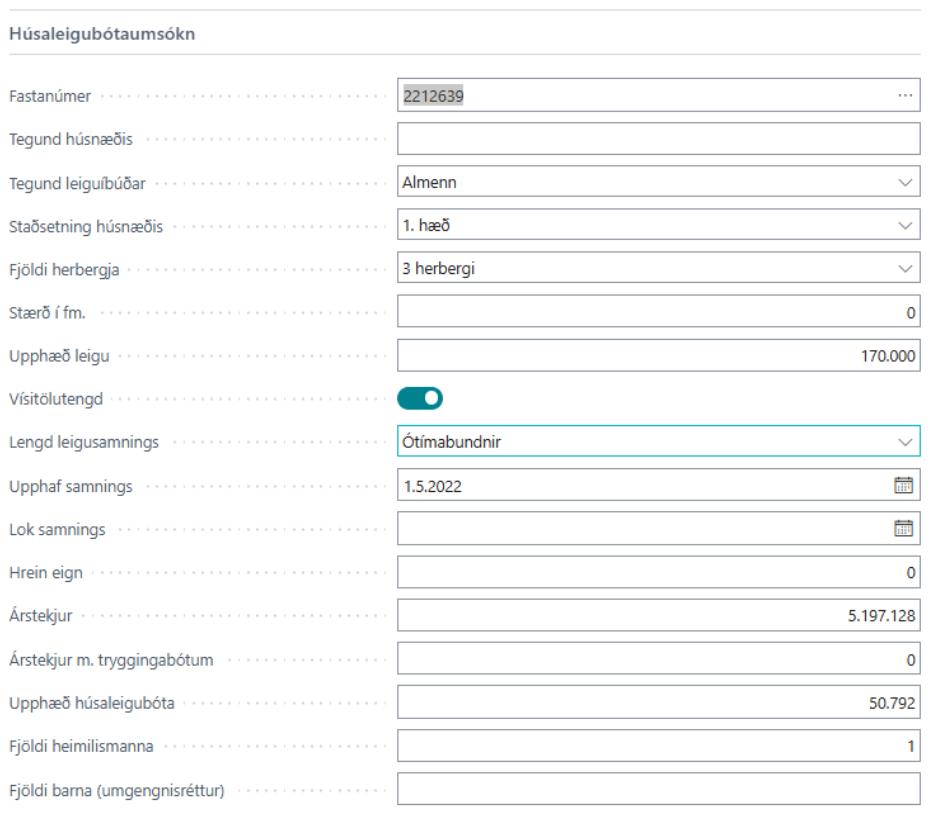This screenshot has width=933, height=817.
Task: Click the Árstekjur m. tryggingabótum field
Action: [x=658, y=659]
